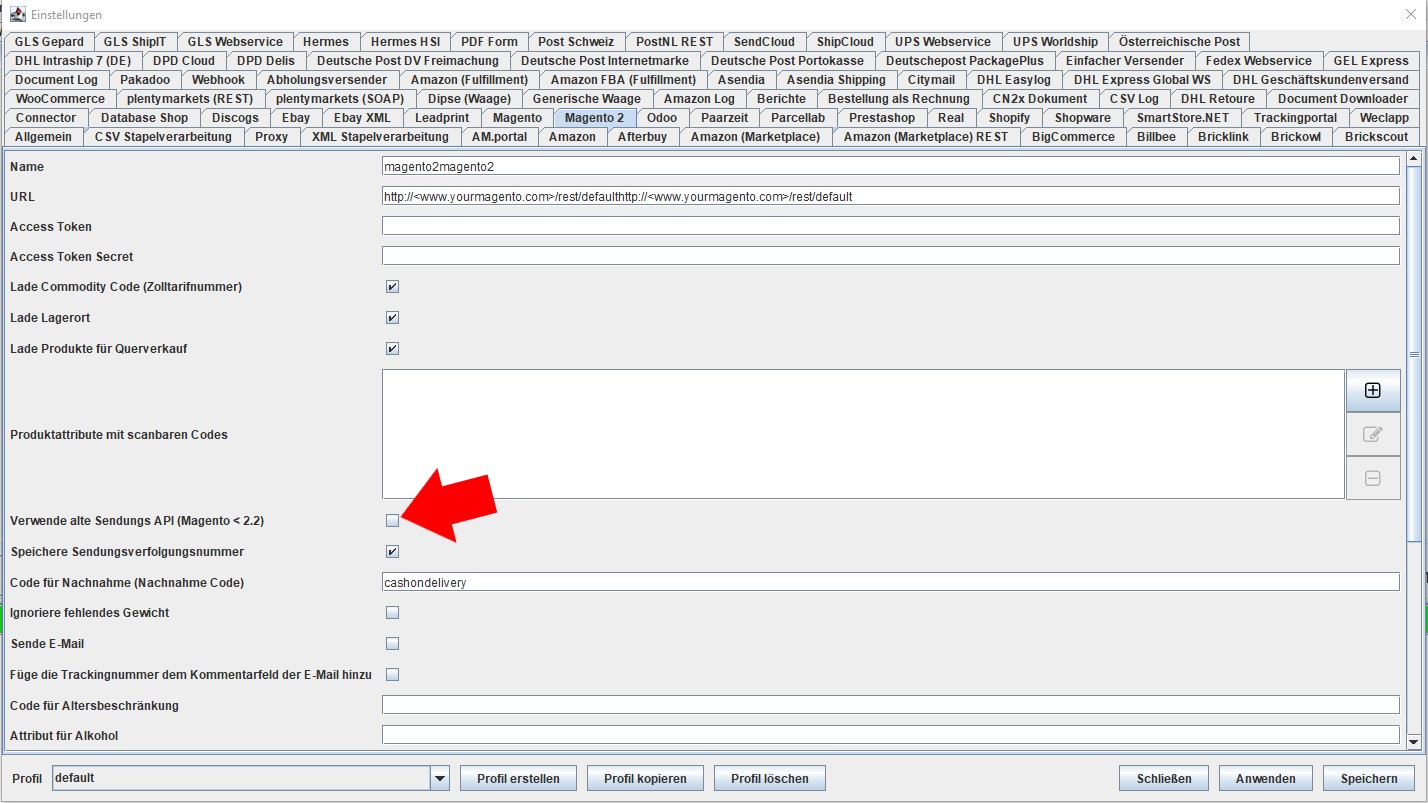Select the Fedex Webservice tab
This screenshot has height=803, width=1428.
pyautogui.click(x=1259, y=61)
